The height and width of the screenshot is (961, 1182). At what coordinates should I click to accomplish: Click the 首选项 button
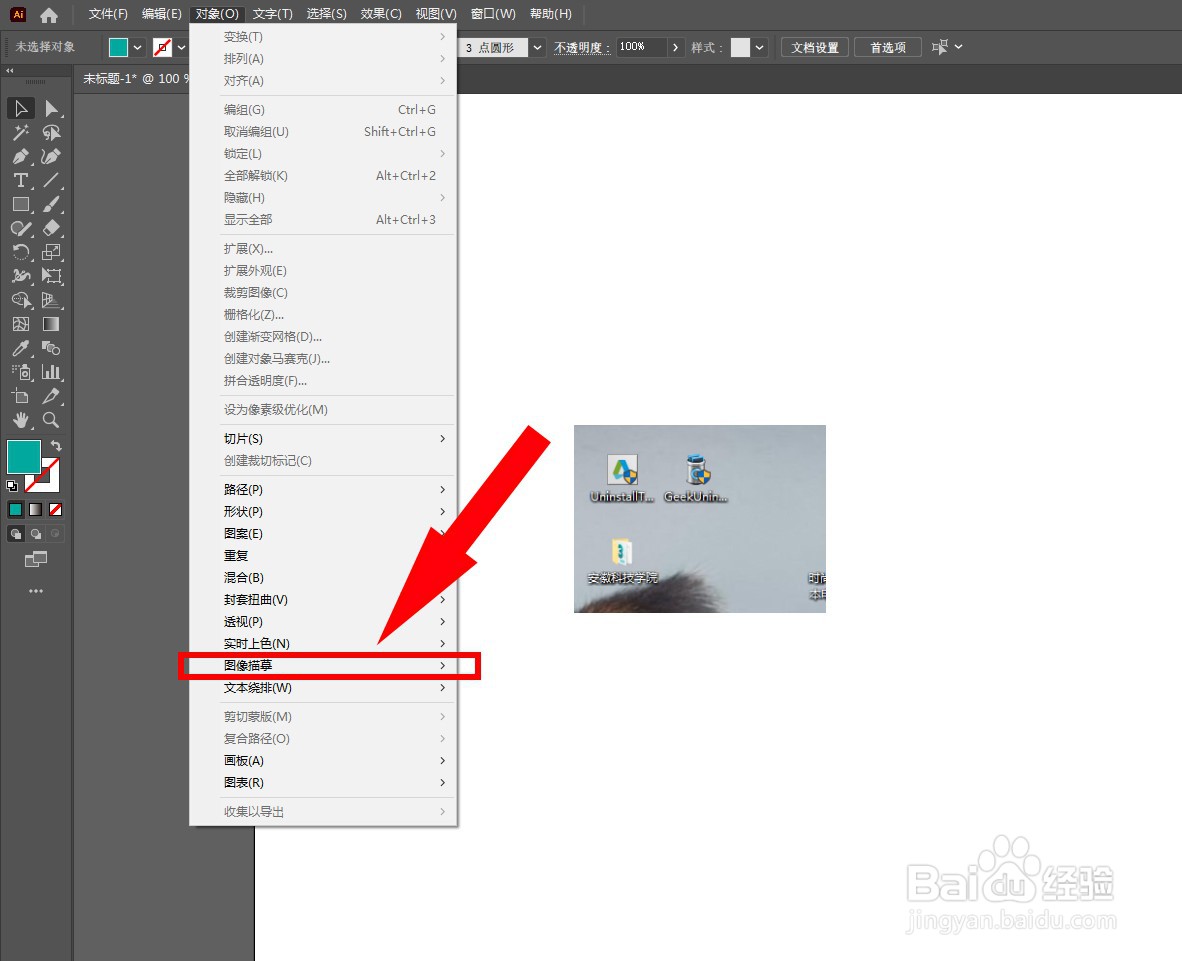coord(888,47)
